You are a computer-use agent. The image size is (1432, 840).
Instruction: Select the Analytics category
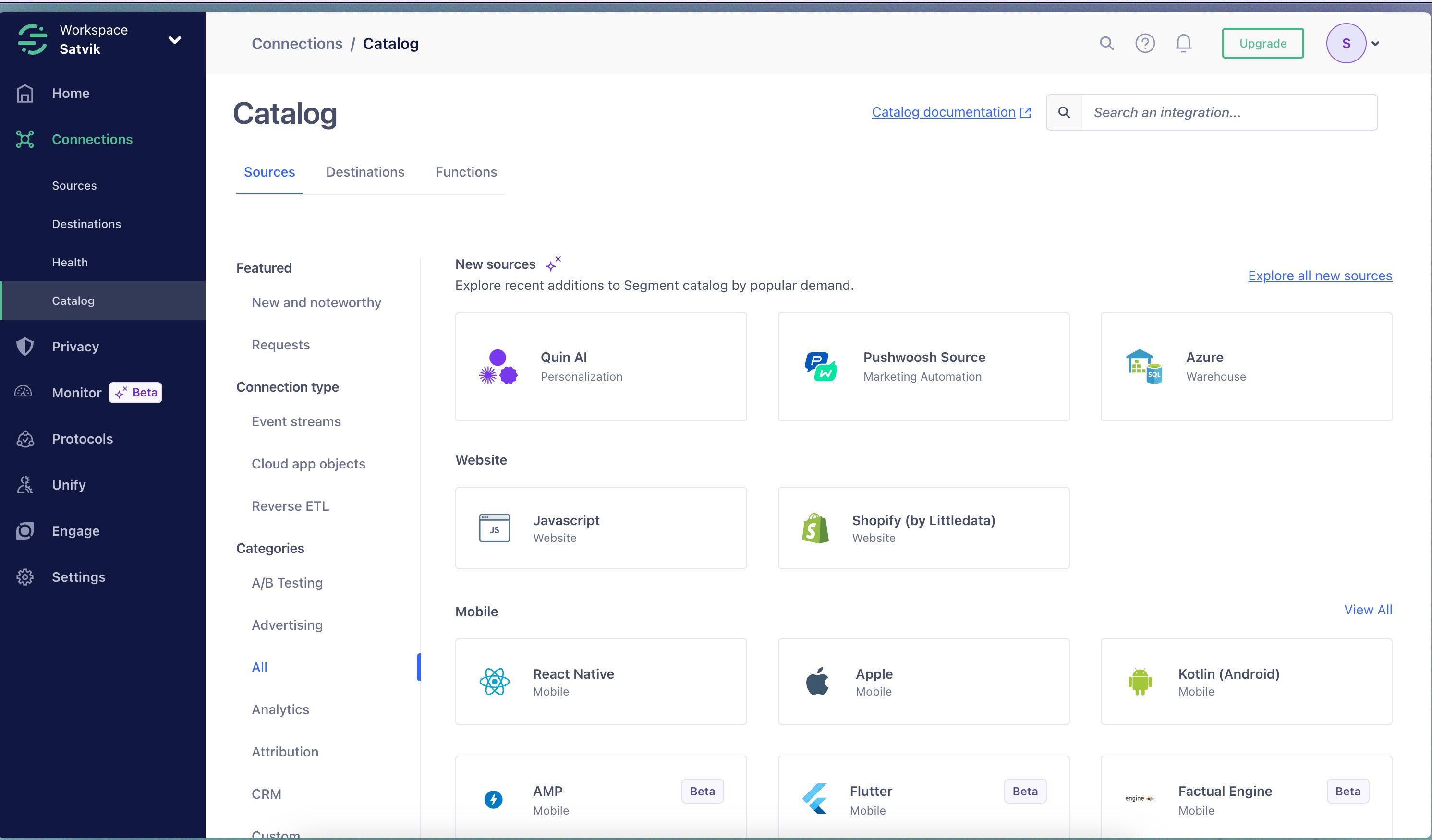(281, 710)
